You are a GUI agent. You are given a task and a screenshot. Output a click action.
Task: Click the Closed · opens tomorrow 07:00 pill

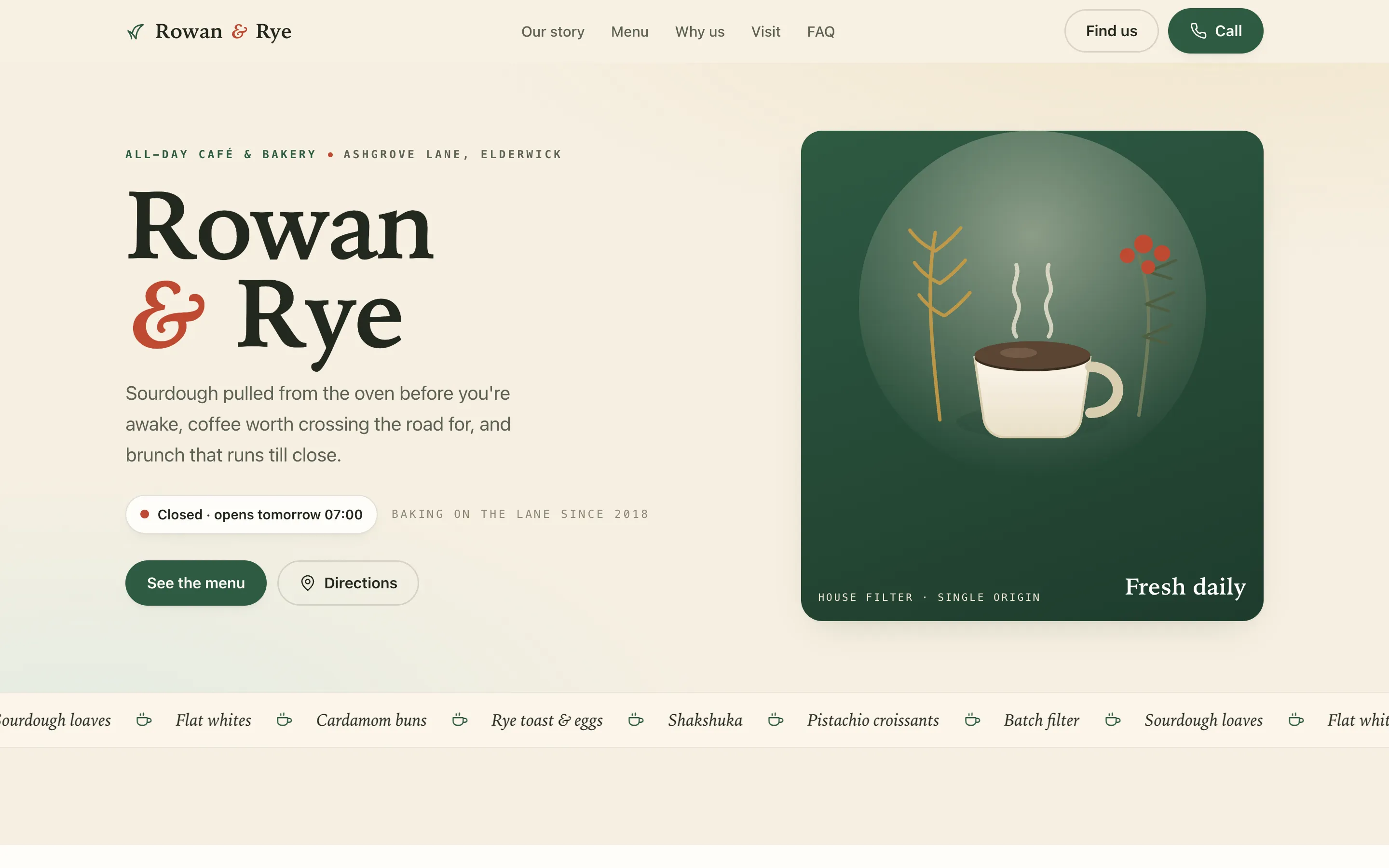pos(251,515)
